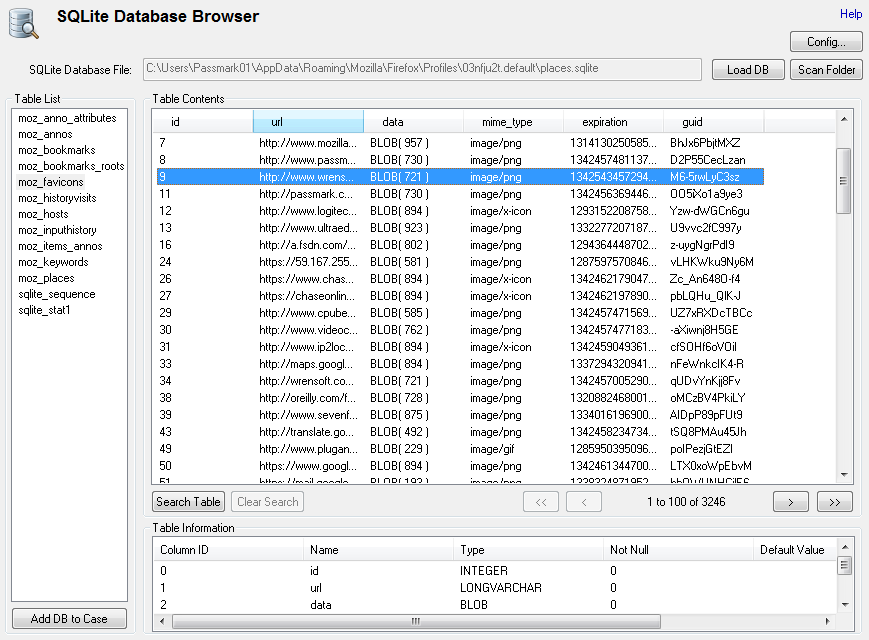
Task: Jump to the last page with the >> button
Action: click(834, 501)
